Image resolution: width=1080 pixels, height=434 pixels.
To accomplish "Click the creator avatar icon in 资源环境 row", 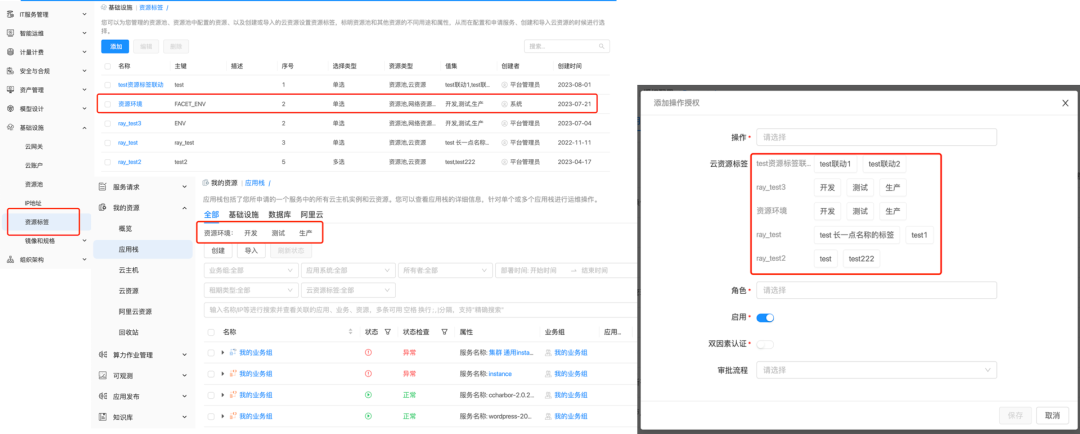I will [x=505, y=104].
